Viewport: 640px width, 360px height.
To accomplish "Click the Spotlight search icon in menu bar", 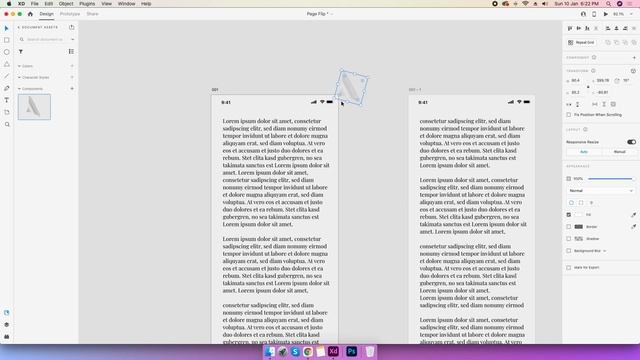I will point(609,4).
